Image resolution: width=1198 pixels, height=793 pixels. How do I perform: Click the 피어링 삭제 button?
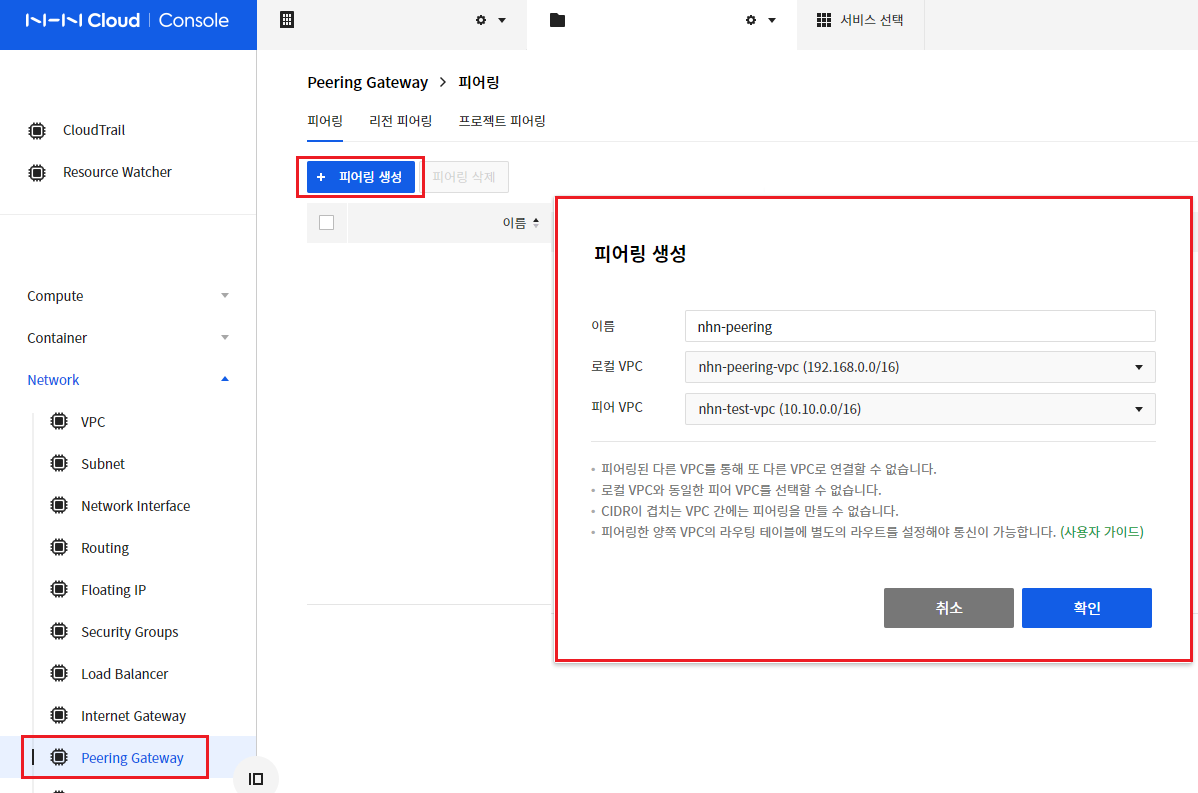[464, 177]
